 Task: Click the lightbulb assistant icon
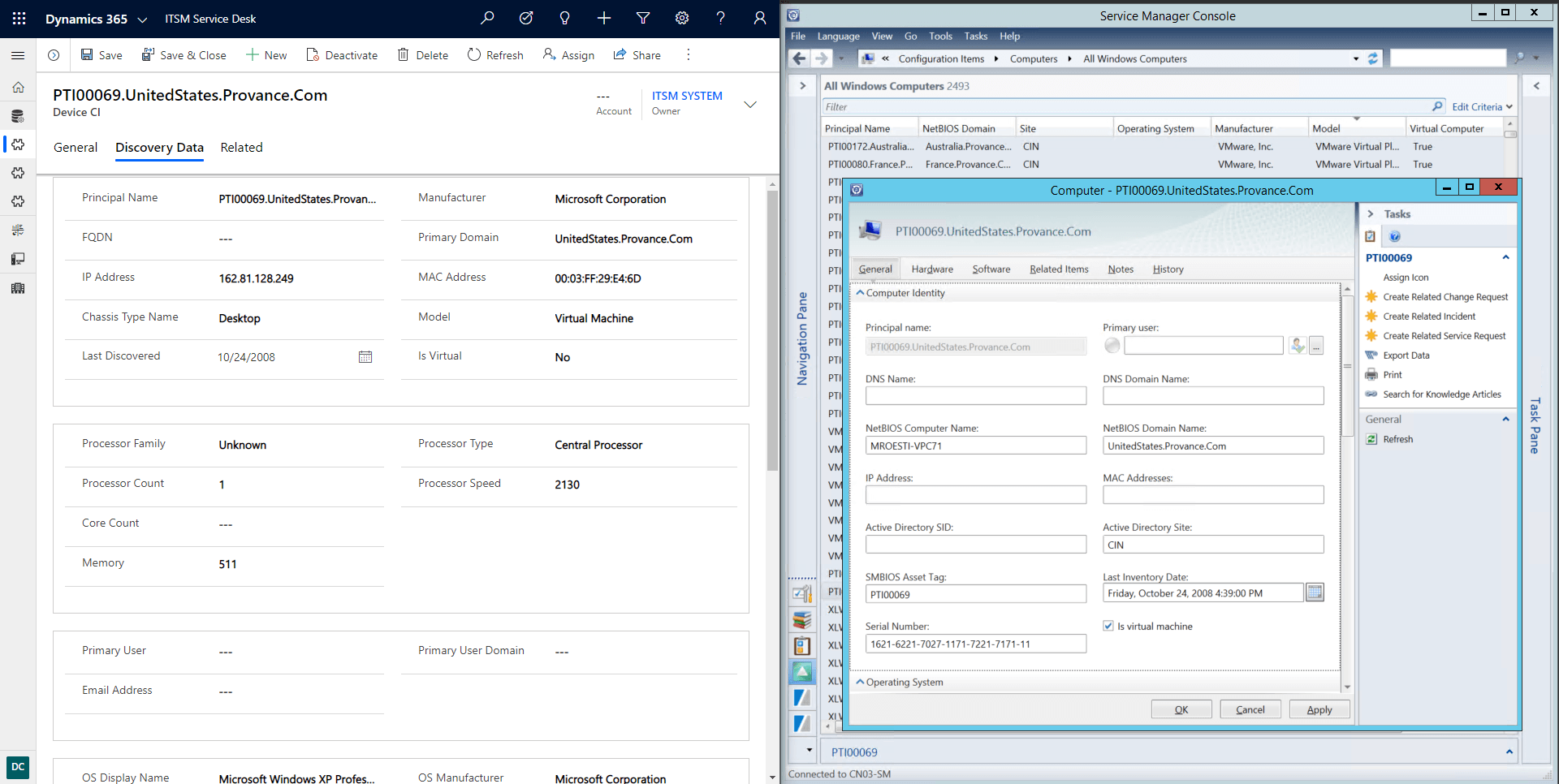pyautogui.click(x=565, y=18)
